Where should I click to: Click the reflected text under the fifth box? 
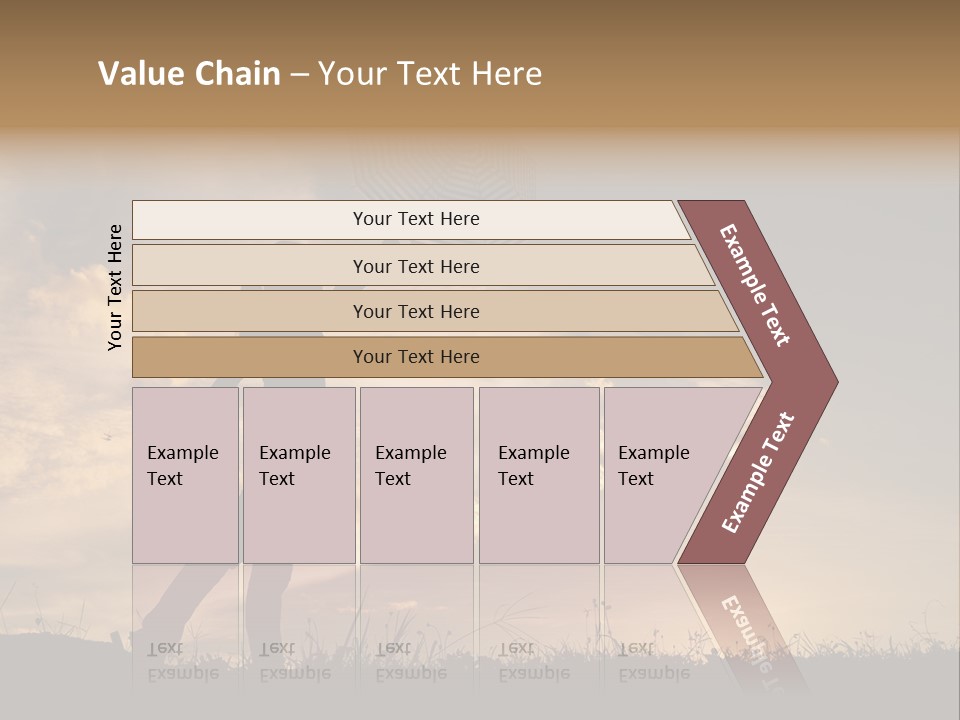click(653, 661)
